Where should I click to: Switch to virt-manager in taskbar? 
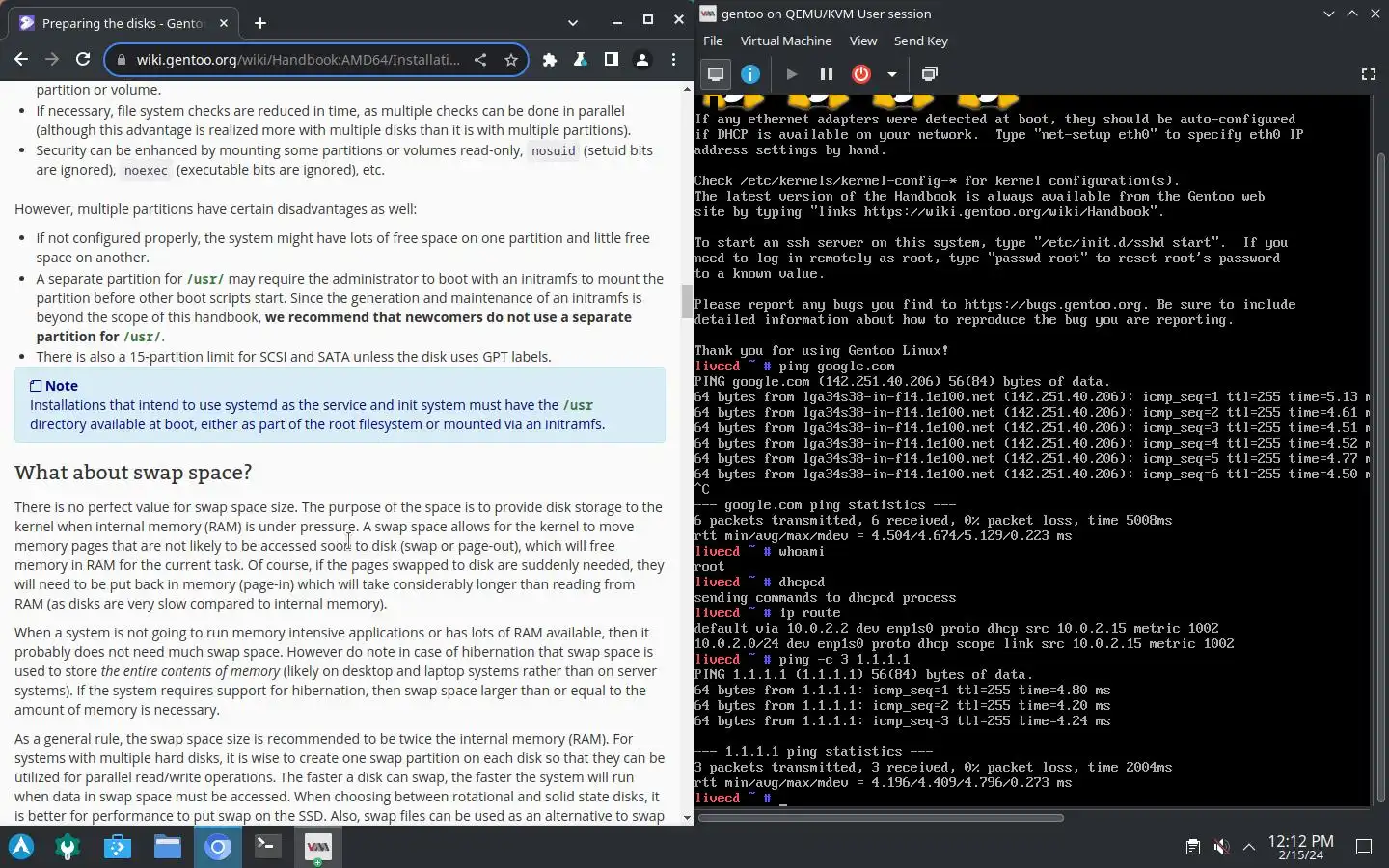click(317, 847)
